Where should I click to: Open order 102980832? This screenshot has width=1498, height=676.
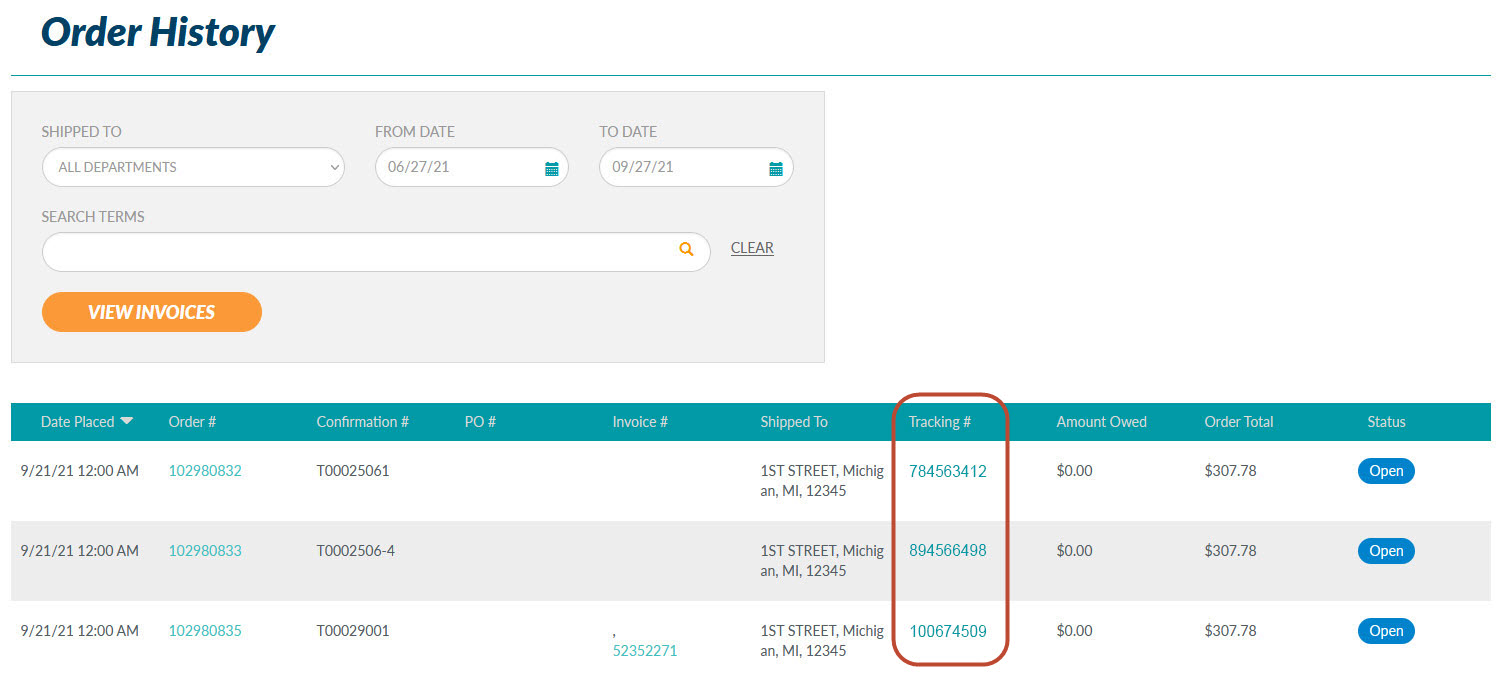pos(205,471)
